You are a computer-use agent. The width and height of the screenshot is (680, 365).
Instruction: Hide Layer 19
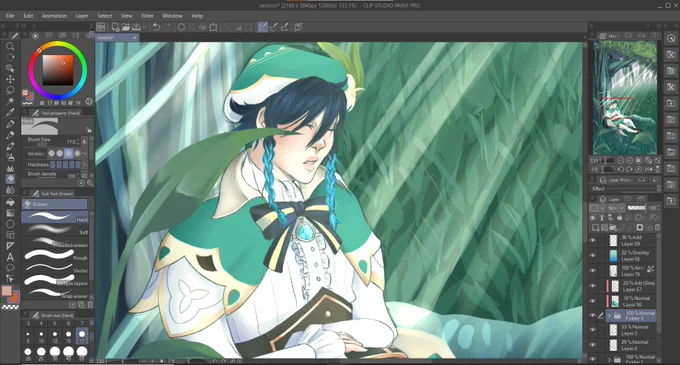tap(593, 271)
